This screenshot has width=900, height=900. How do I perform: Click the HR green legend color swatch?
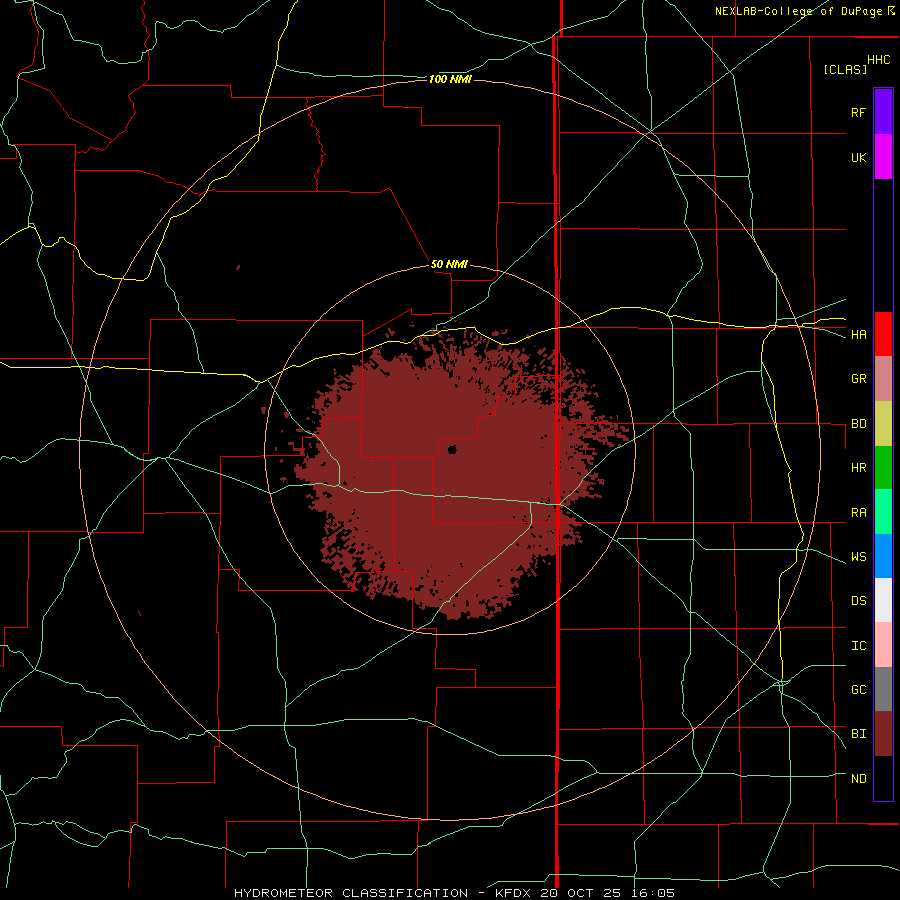(883, 467)
